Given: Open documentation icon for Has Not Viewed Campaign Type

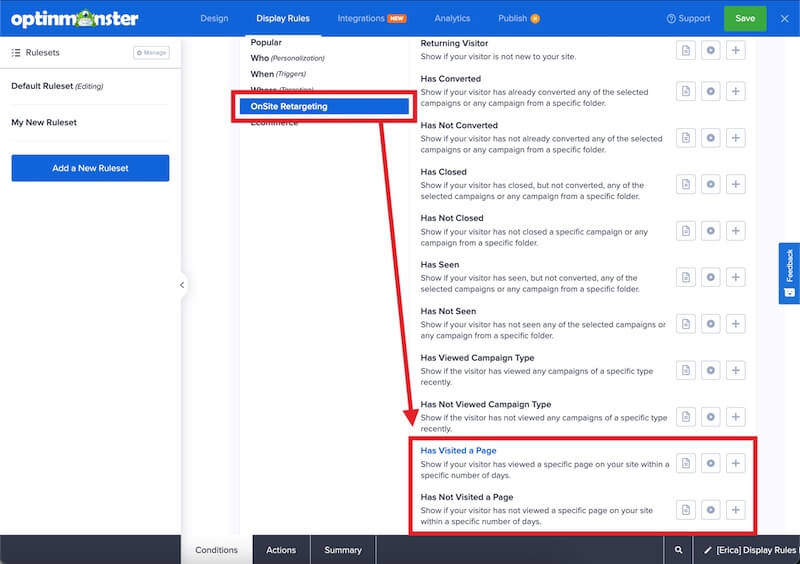Looking at the screenshot, I should tap(686, 417).
